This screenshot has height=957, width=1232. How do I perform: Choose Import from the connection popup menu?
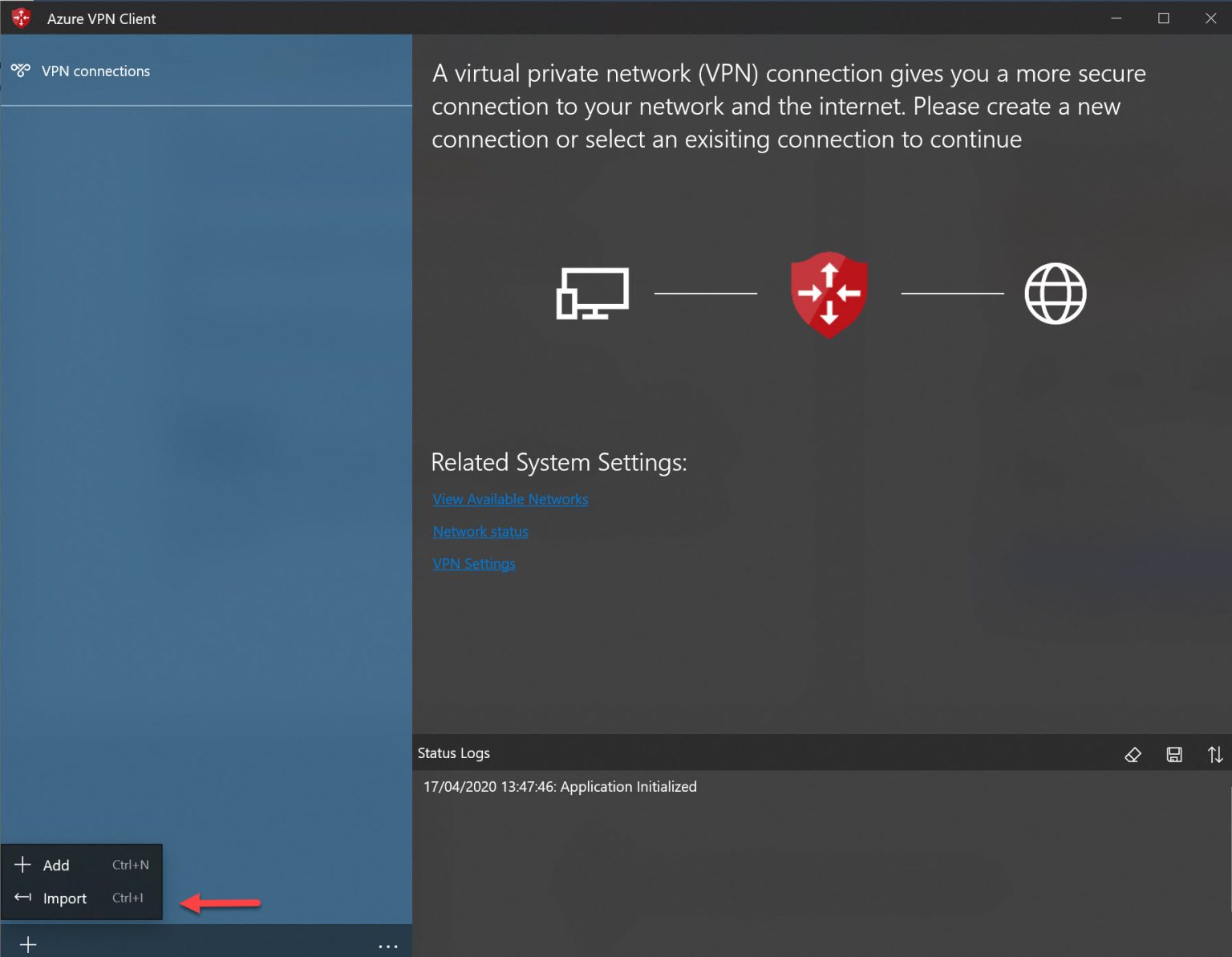pyautogui.click(x=64, y=898)
